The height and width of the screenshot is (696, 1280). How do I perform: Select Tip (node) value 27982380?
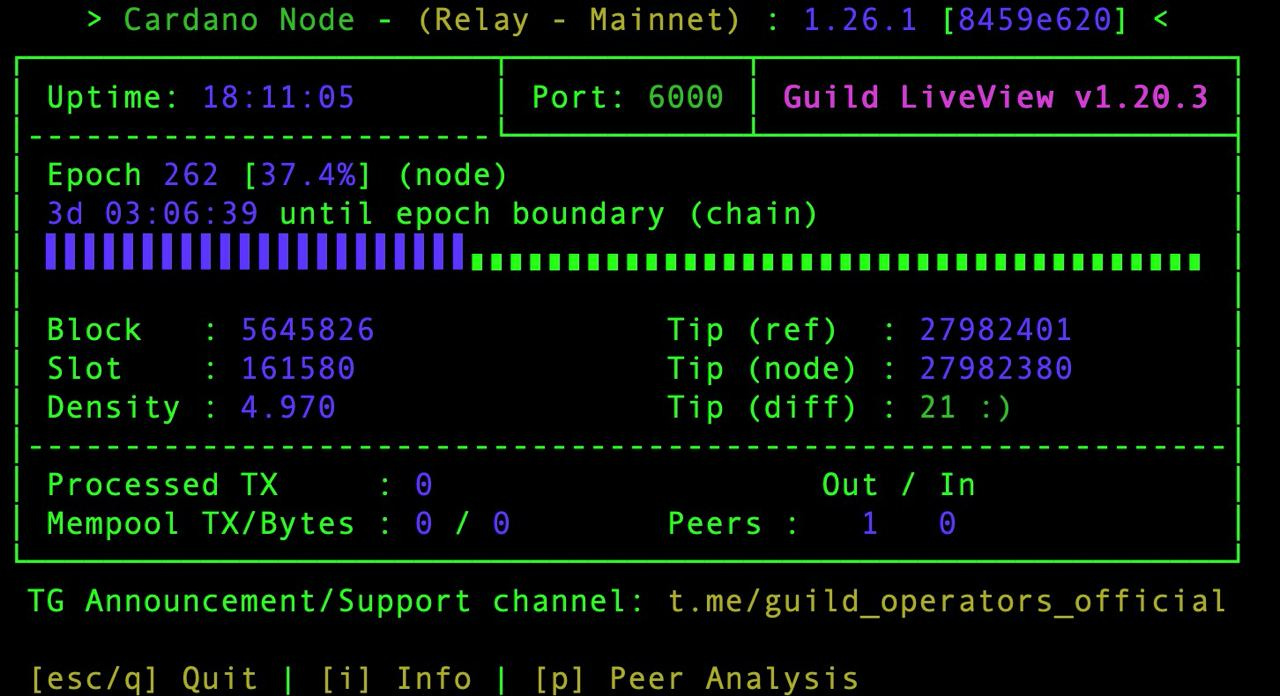pyautogui.click(x=996, y=369)
